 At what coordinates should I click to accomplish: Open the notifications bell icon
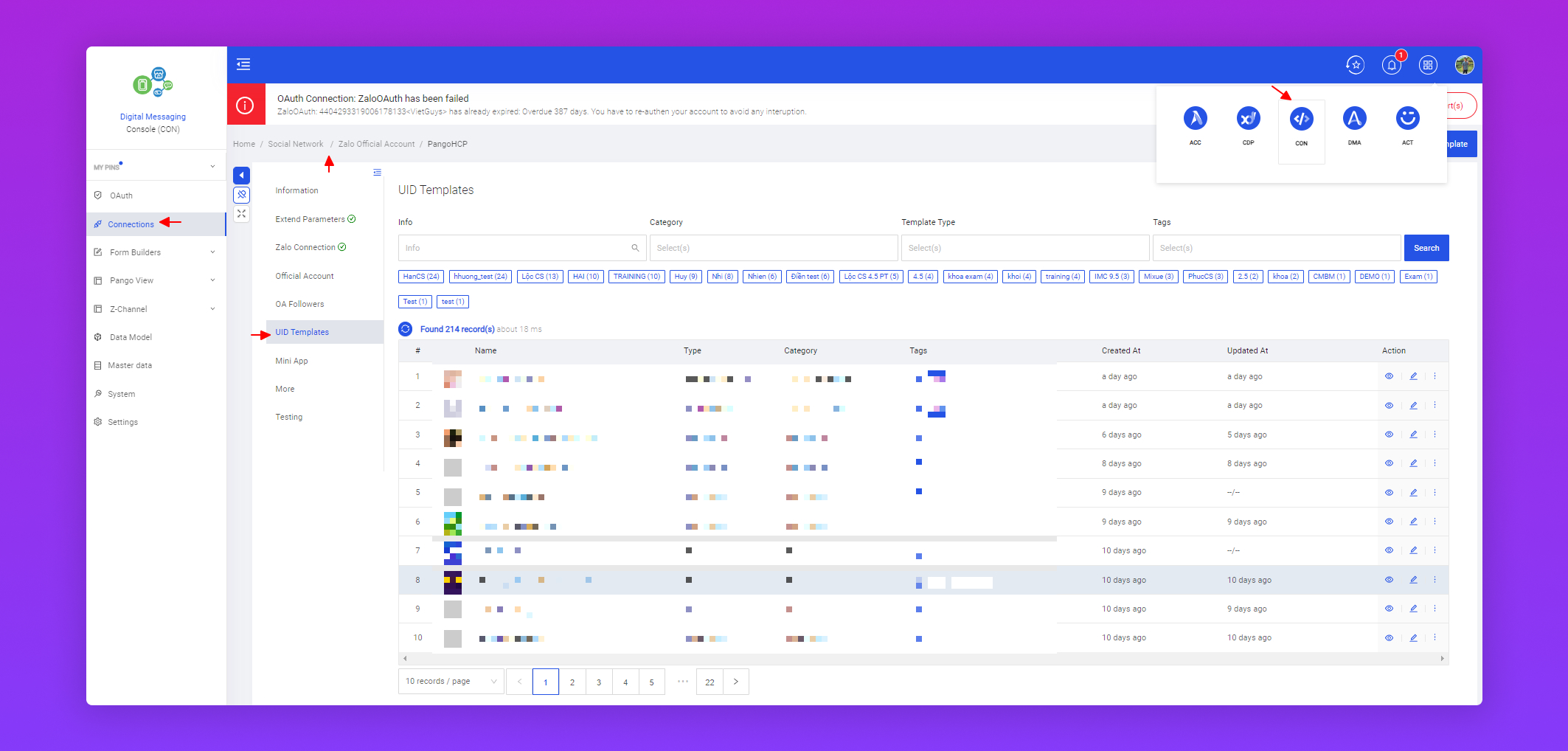click(1391, 66)
